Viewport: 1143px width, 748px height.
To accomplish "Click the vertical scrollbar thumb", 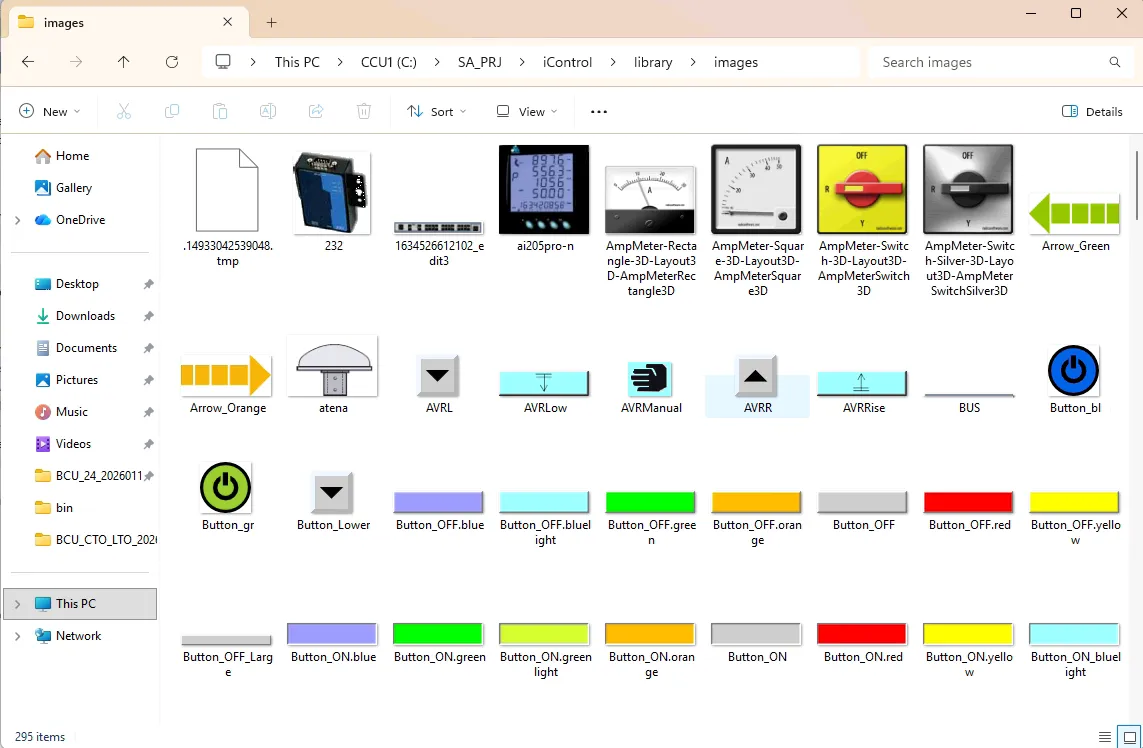I will click(1136, 184).
